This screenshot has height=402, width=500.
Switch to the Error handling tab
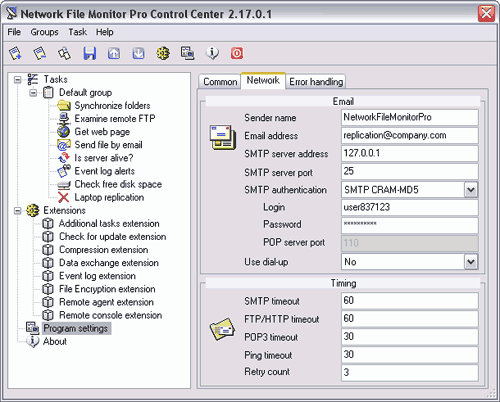coord(316,82)
